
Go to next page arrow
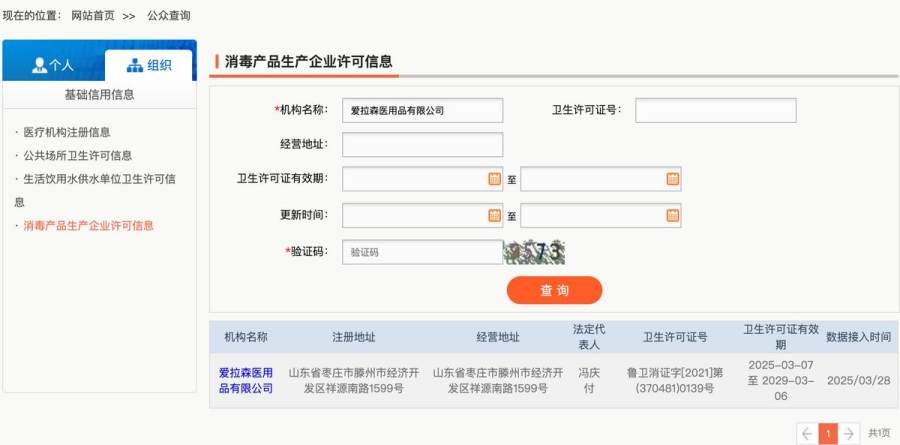point(848,433)
